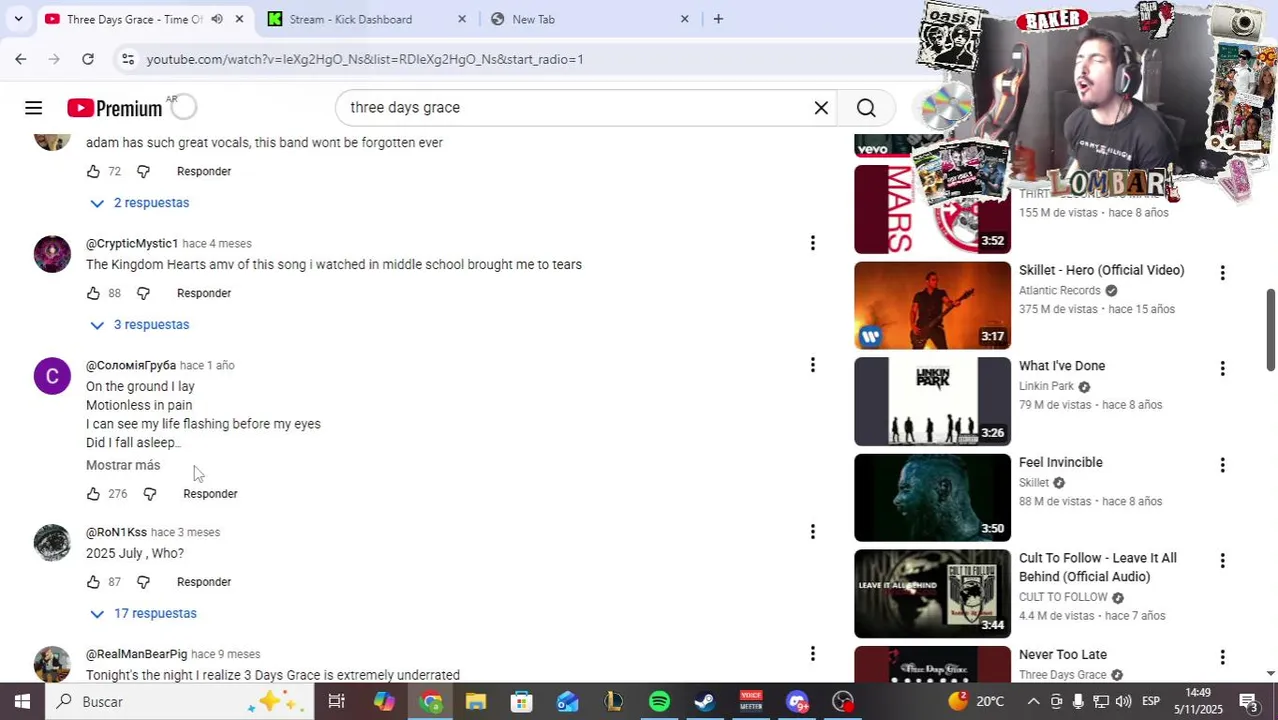Open options for What I've Done video
Screen dimensions: 1278x720
pos(1222,369)
